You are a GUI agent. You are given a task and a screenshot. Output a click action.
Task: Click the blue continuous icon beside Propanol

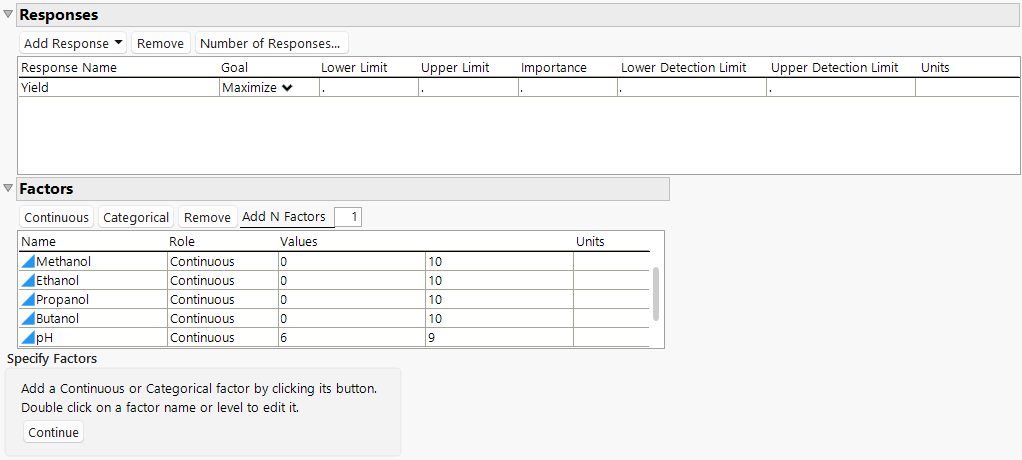(x=27, y=300)
